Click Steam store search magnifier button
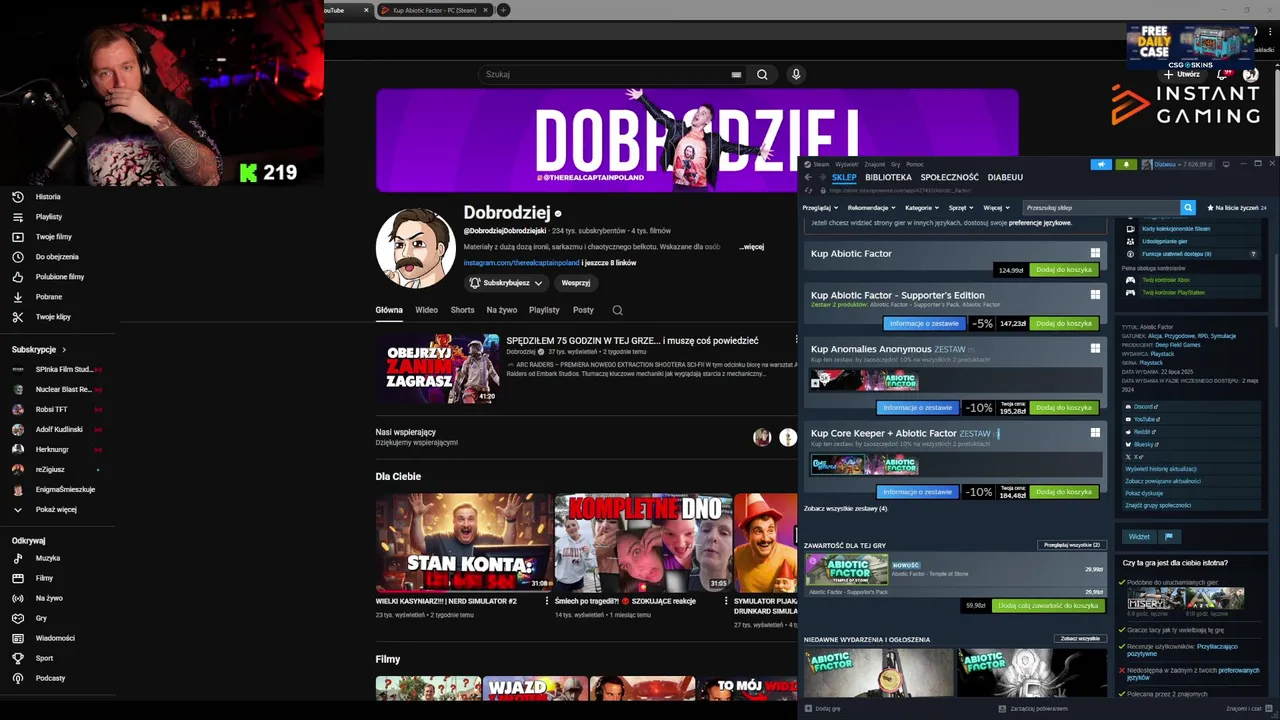 (x=1188, y=207)
